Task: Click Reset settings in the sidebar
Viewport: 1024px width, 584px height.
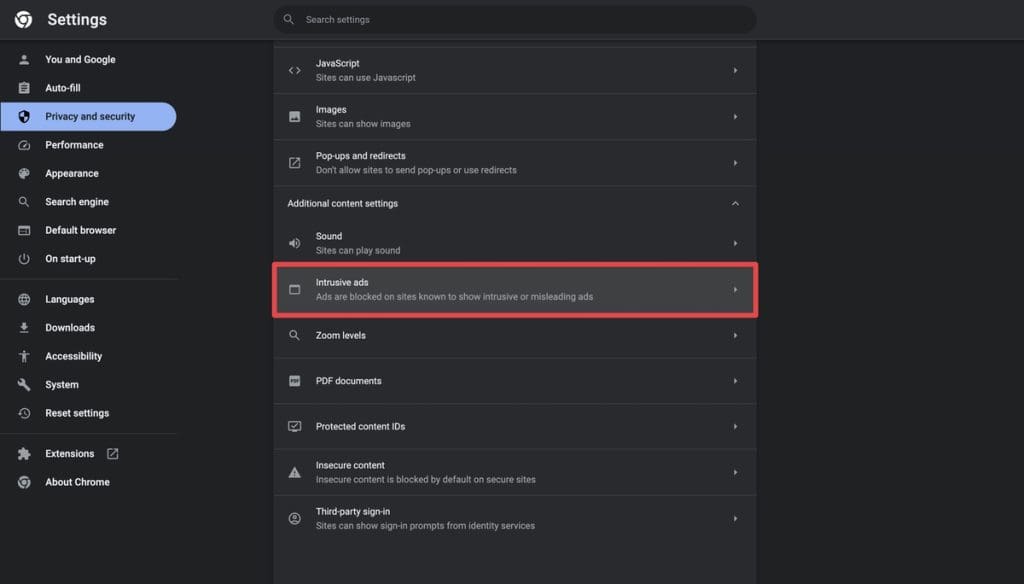Action: click(77, 413)
